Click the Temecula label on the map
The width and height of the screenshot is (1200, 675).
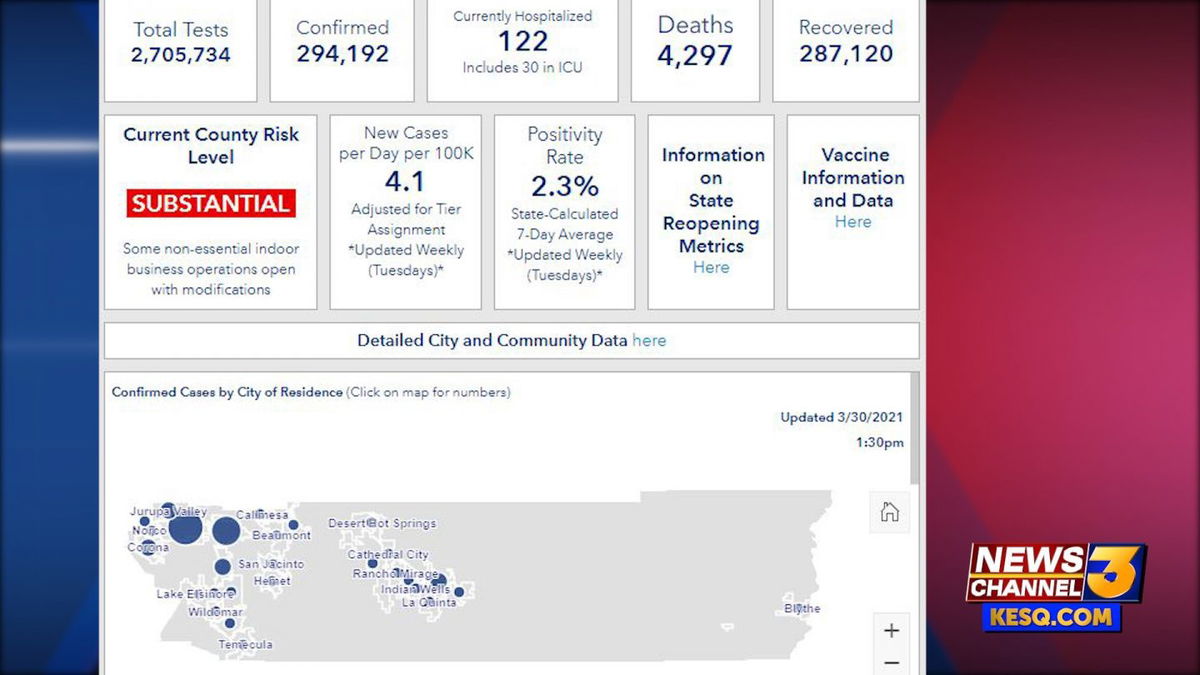point(245,645)
